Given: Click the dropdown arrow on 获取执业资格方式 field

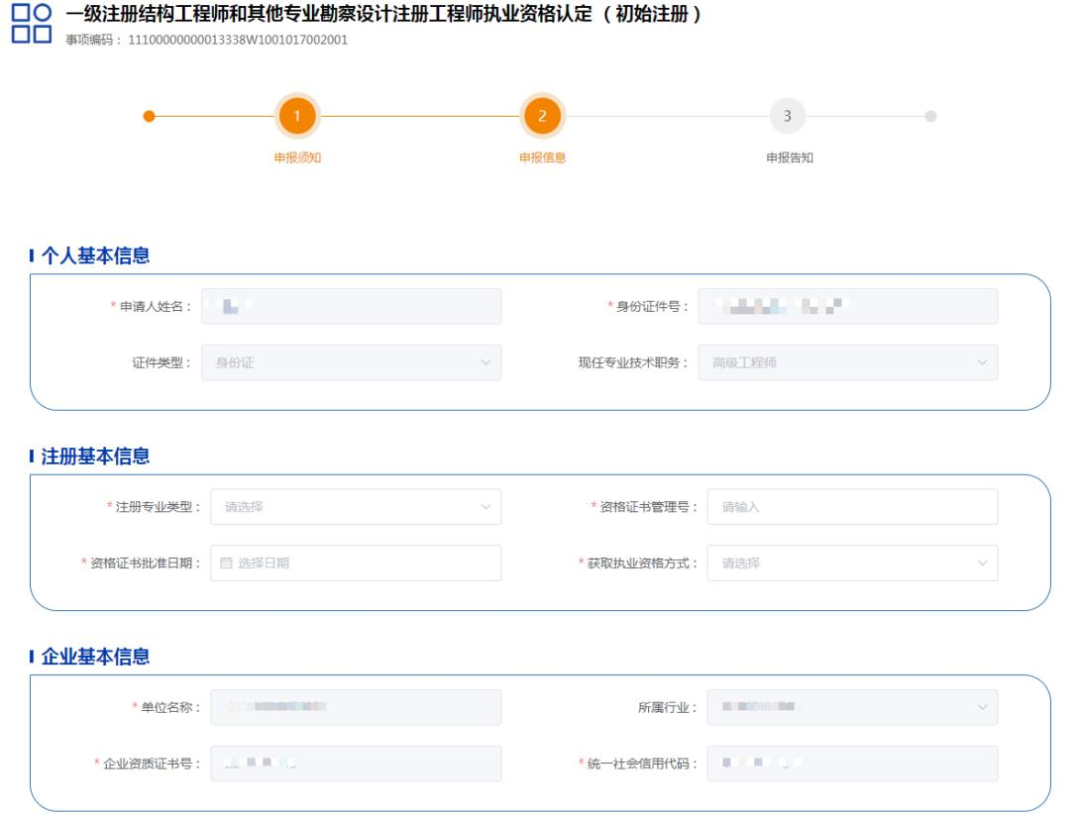Looking at the screenshot, I should coord(982,563).
